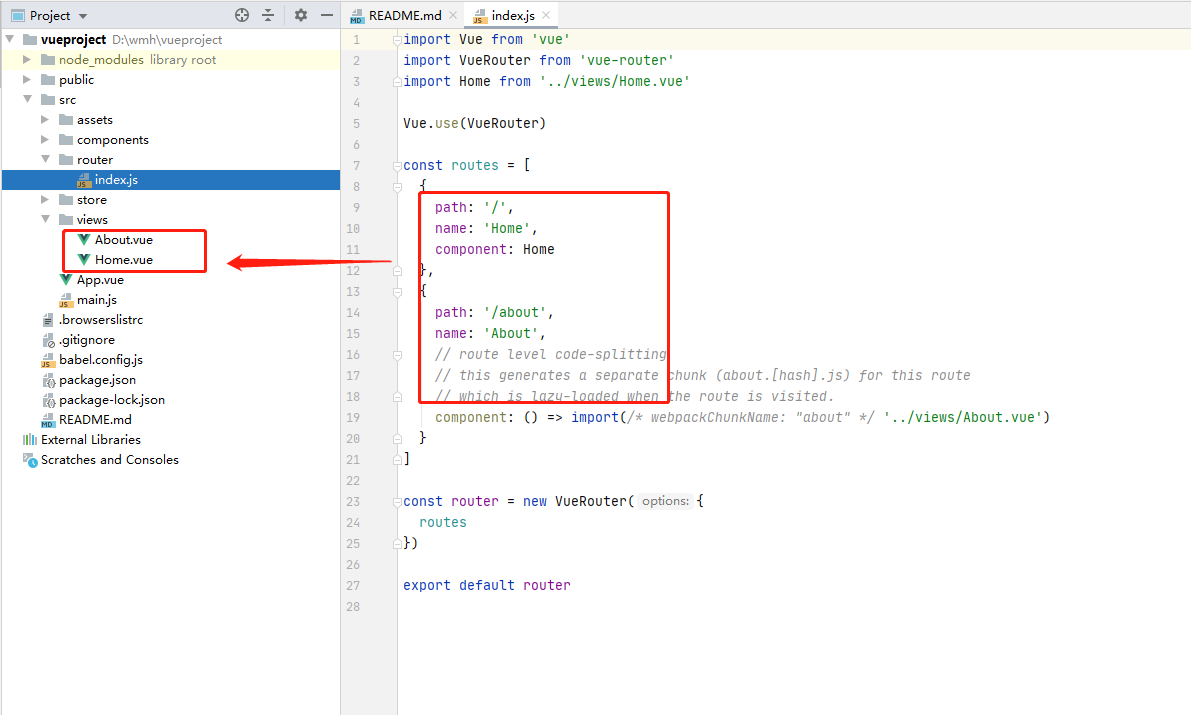The image size is (1191, 715).
Task: Click on 'Vue.use(VueRouter)' code line
Action: click(474, 123)
